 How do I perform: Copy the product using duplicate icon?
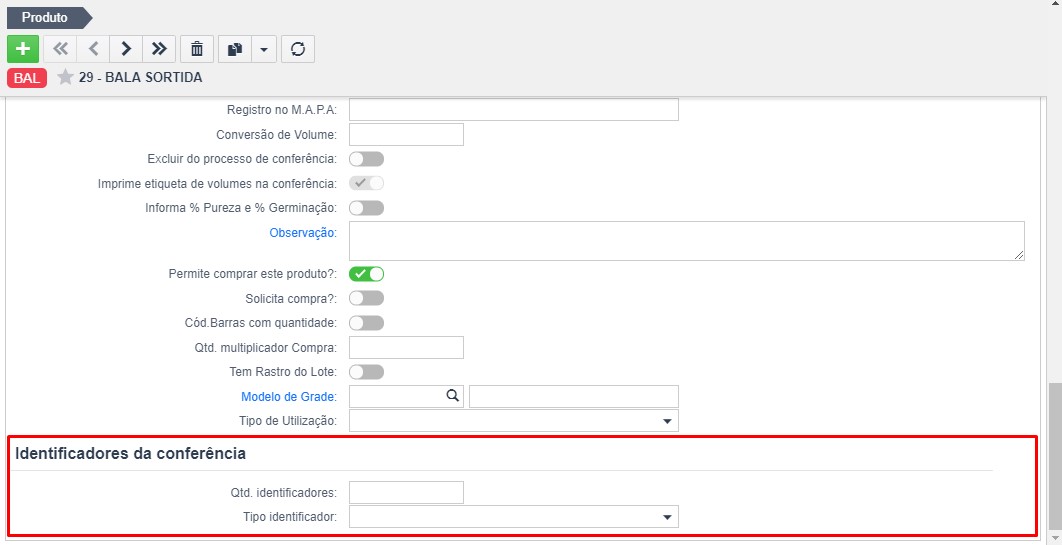click(x=235, y=49)
